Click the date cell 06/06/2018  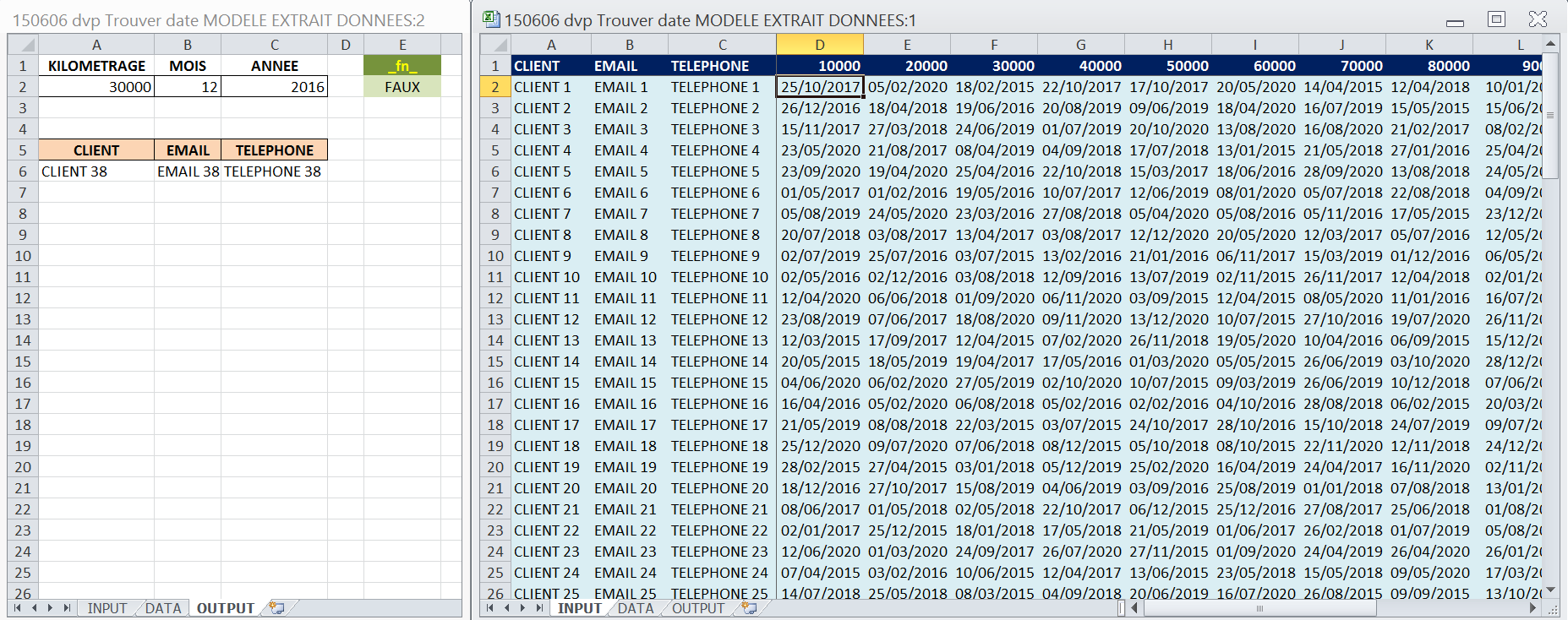click(x=907, y=298)
